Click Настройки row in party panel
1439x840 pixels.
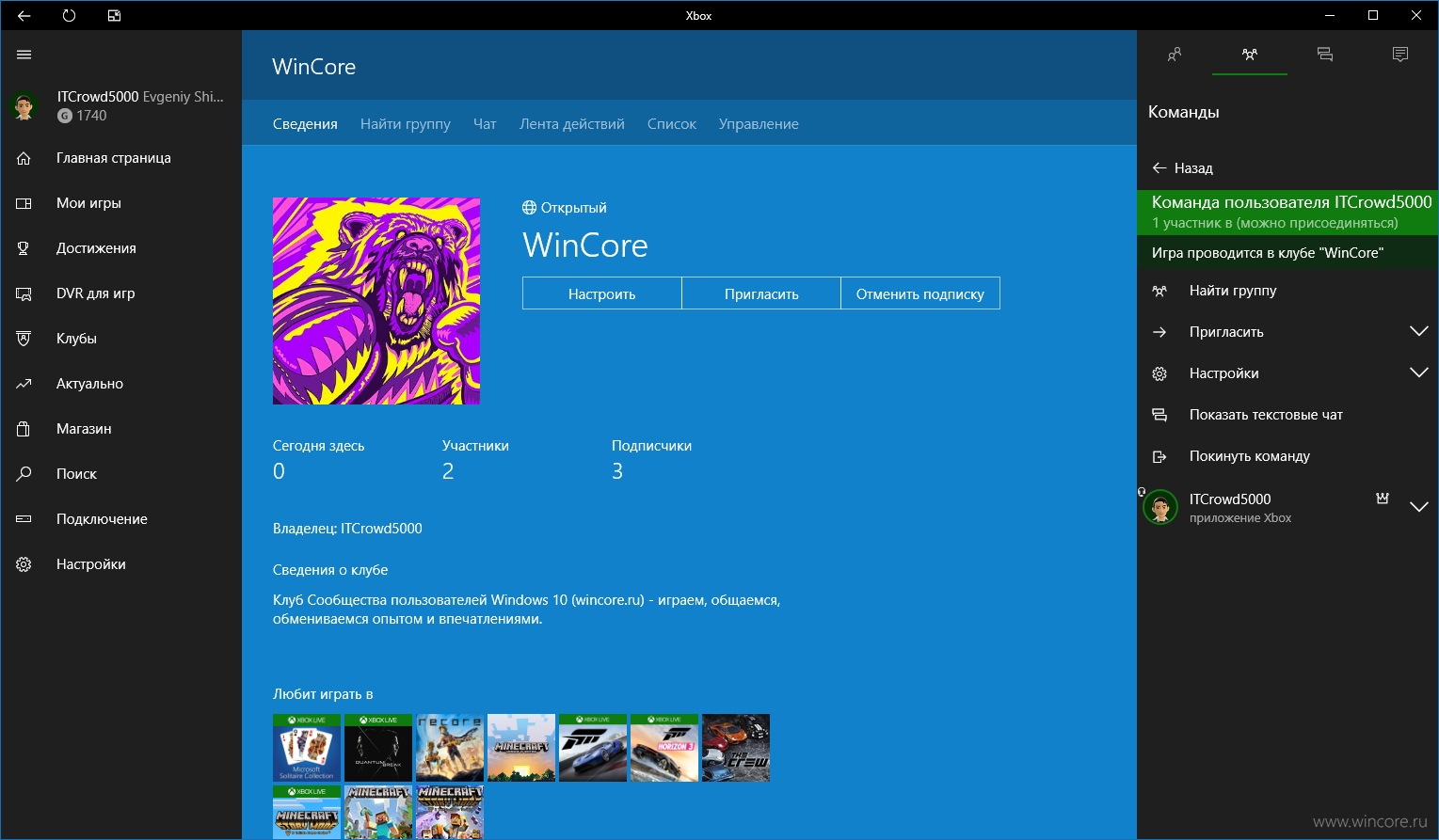pos(1287,373)
